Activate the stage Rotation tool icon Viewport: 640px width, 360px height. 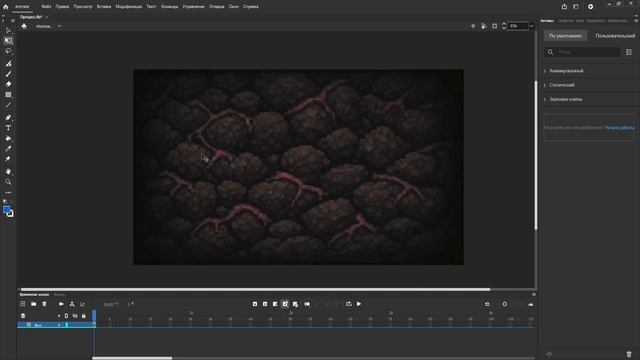click(x=484, y=26)
